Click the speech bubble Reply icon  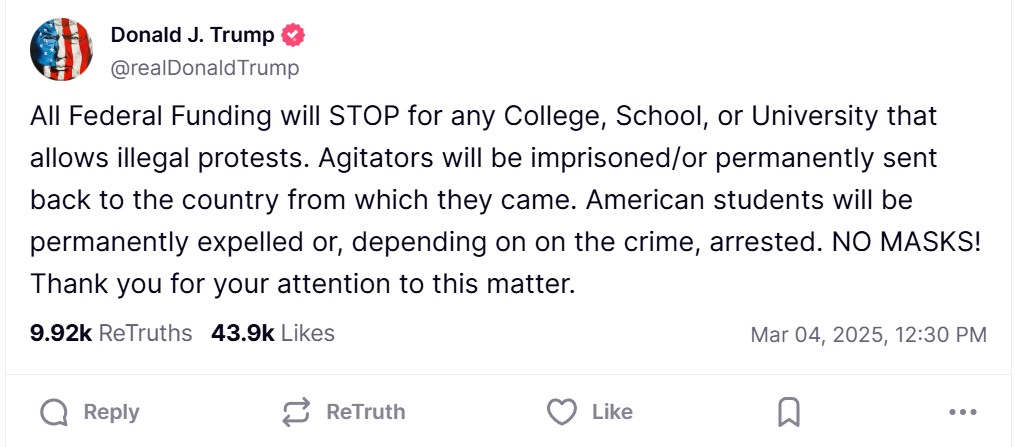coord(56,412)
